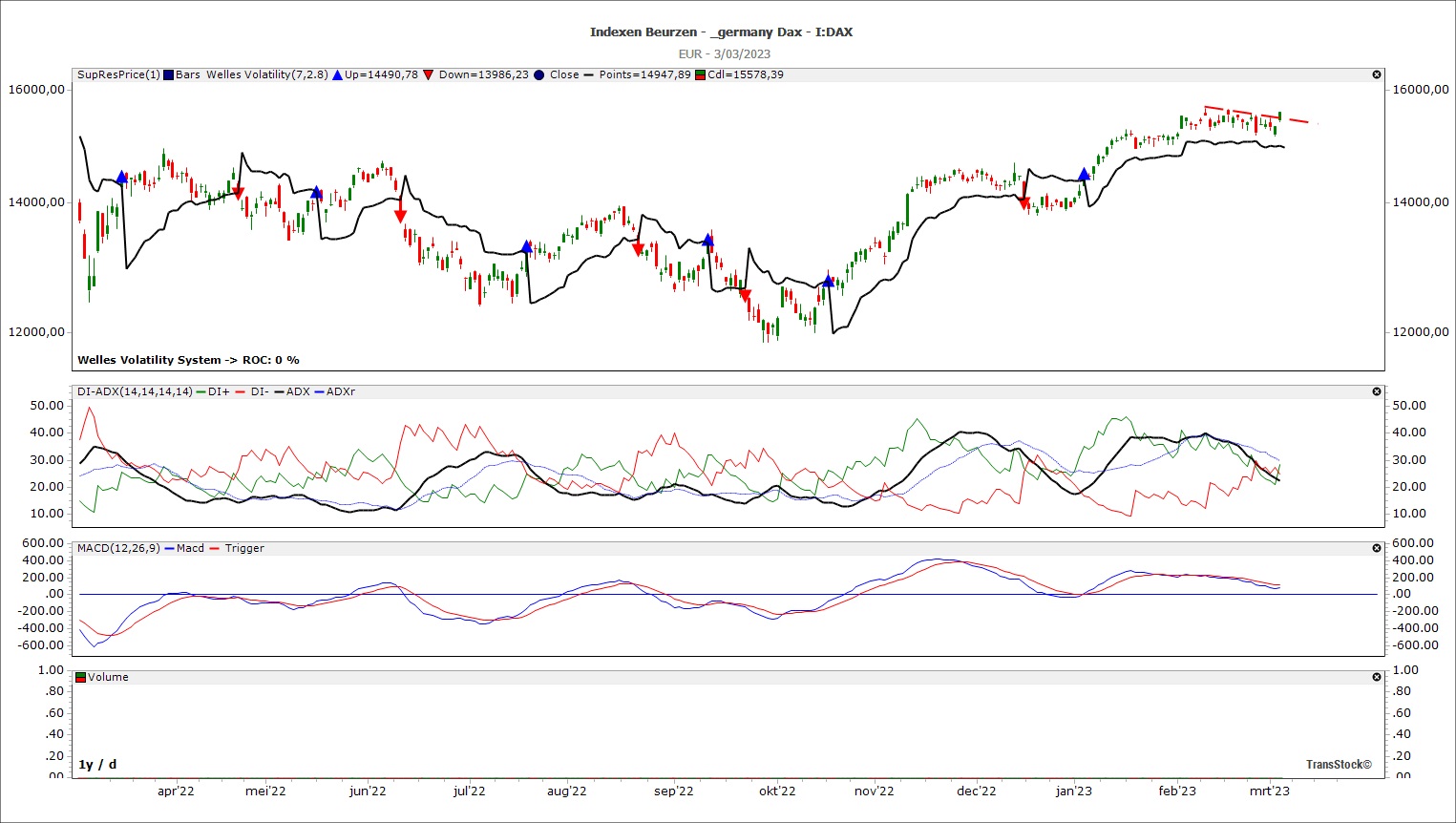Click the blue Up triangle legend icon

pyautogui.click(x=337, y=74)
